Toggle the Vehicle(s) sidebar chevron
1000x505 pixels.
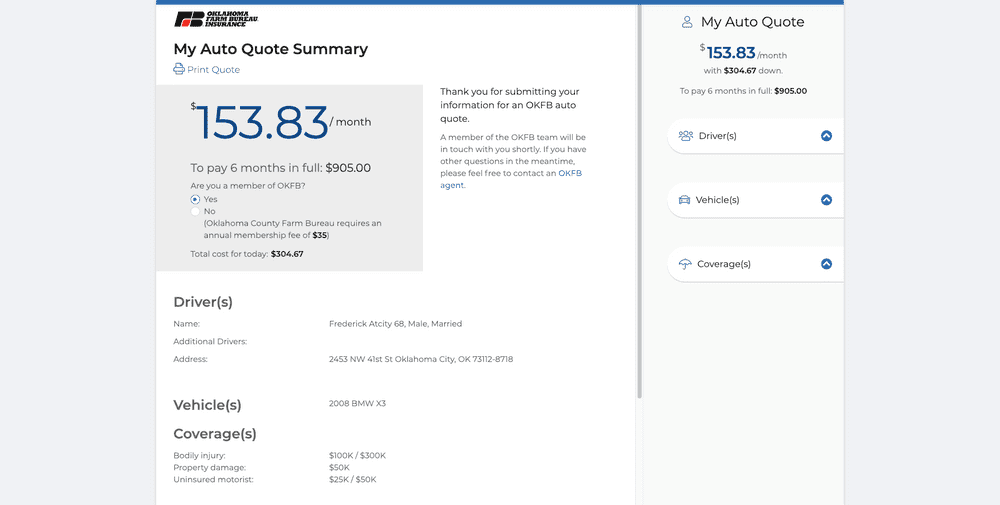point(827,200)
